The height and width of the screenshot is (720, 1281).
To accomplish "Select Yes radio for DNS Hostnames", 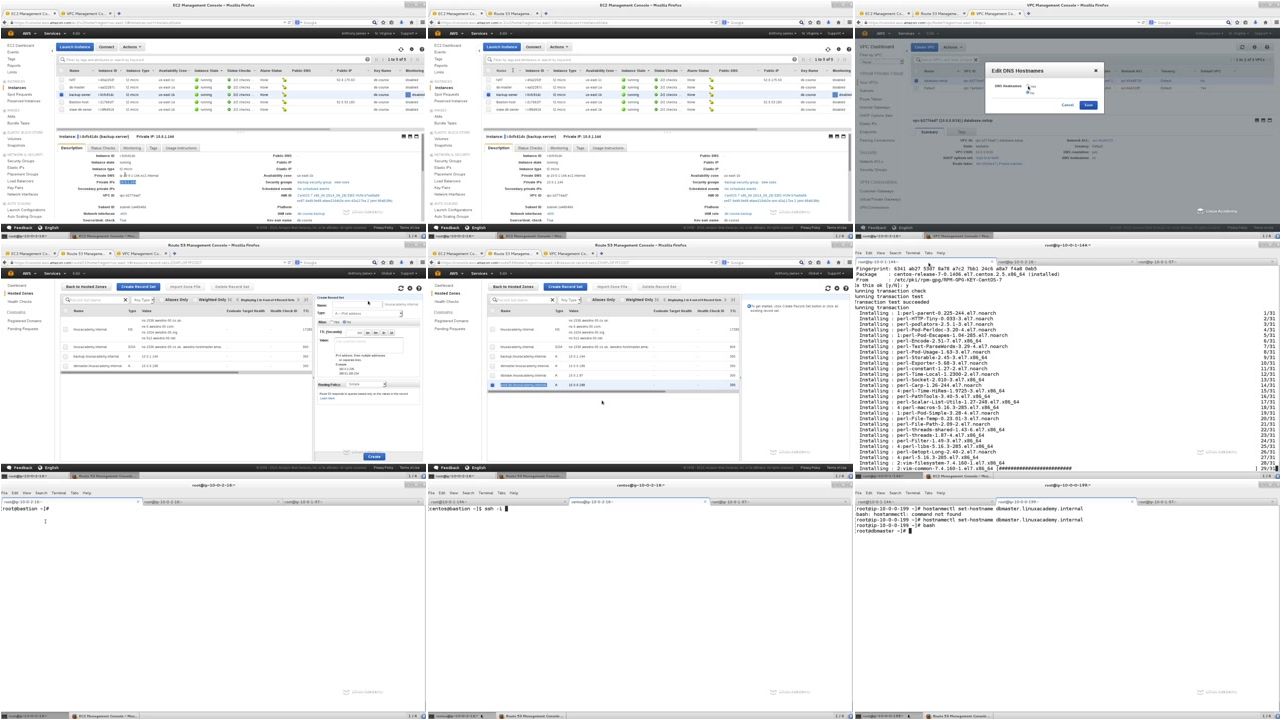I will point(1027,86).
